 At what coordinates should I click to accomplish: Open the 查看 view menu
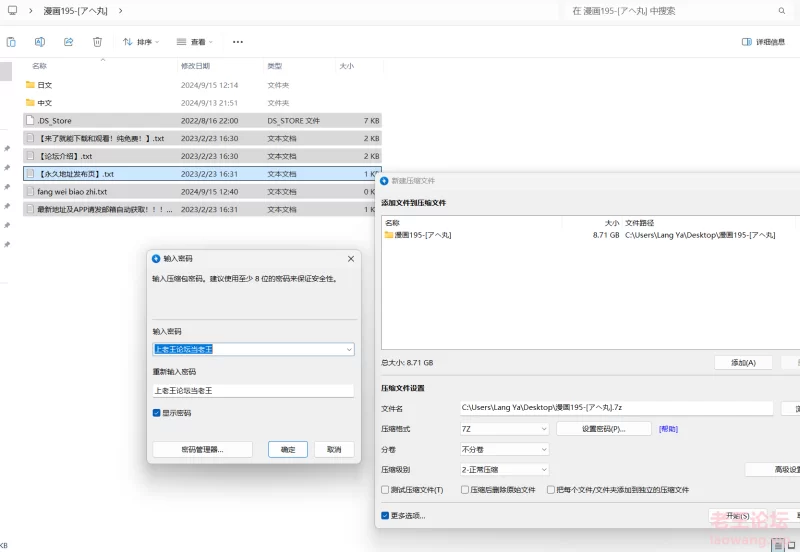[x=195, y=42]
